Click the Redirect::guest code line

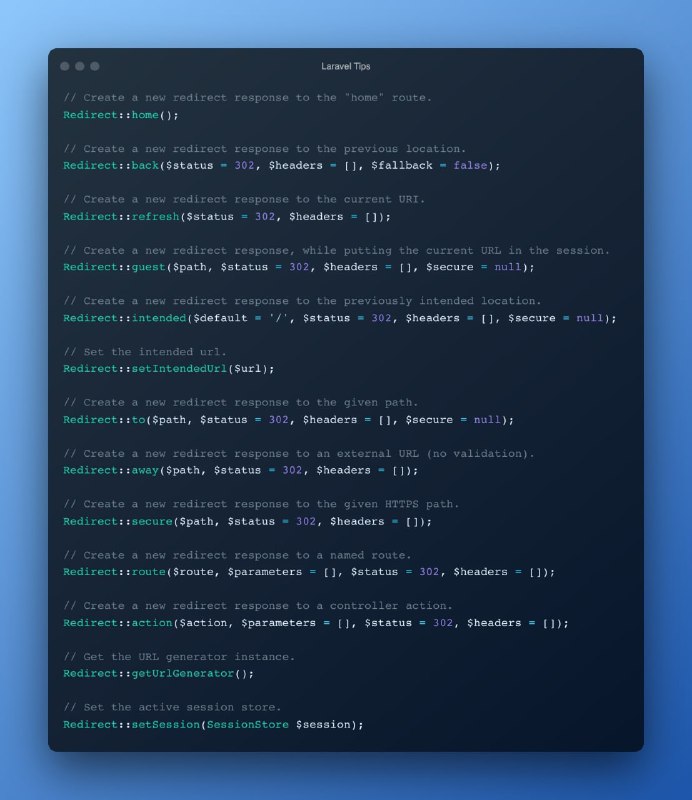coord(299,267)
